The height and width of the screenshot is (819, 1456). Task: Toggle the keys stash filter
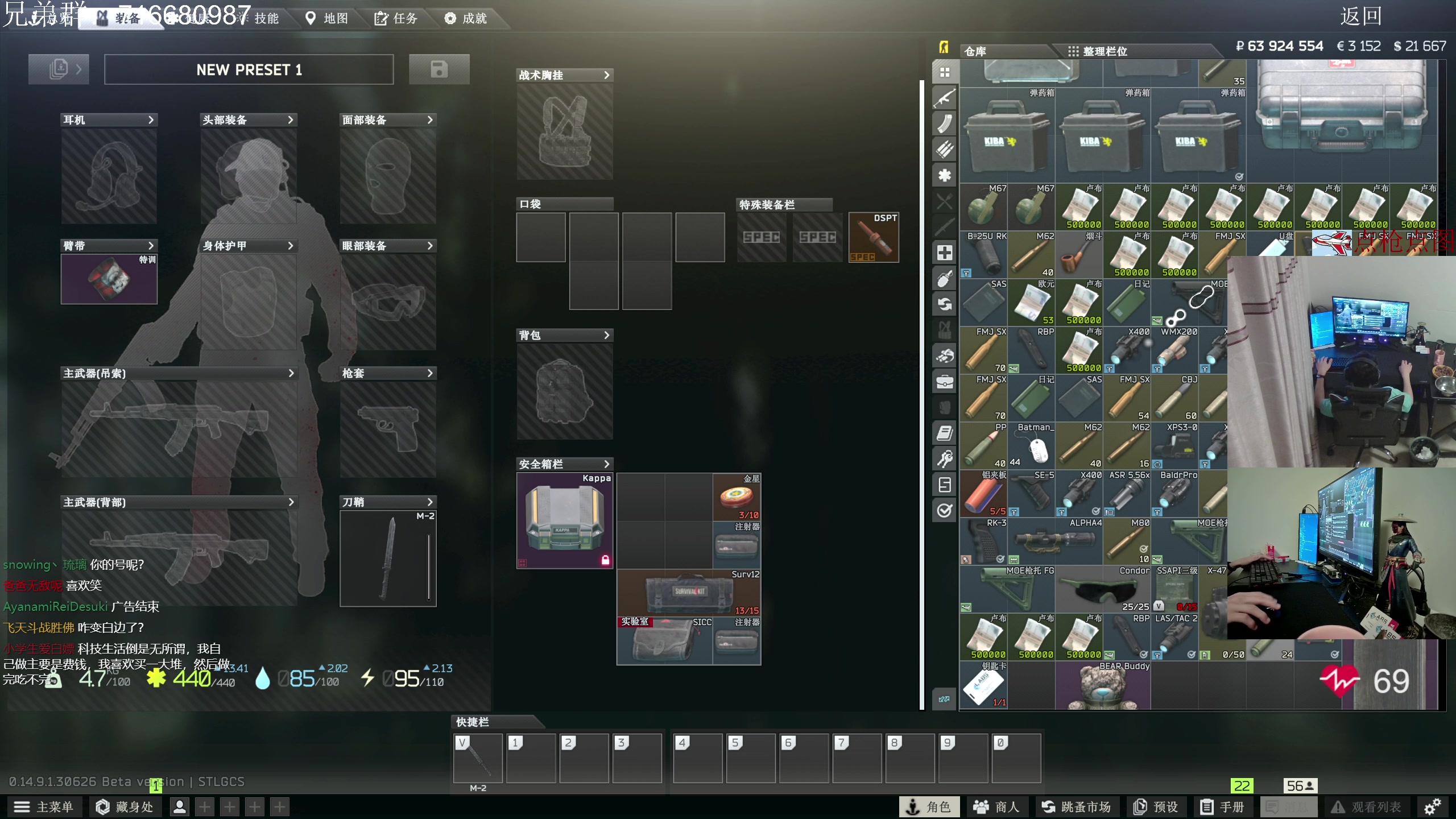pos(945,459)
